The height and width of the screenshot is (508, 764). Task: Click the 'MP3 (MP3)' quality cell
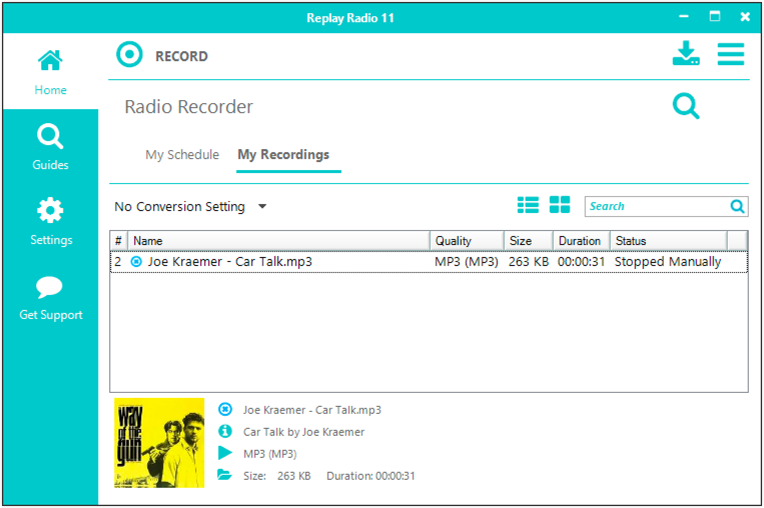(466, 262)
